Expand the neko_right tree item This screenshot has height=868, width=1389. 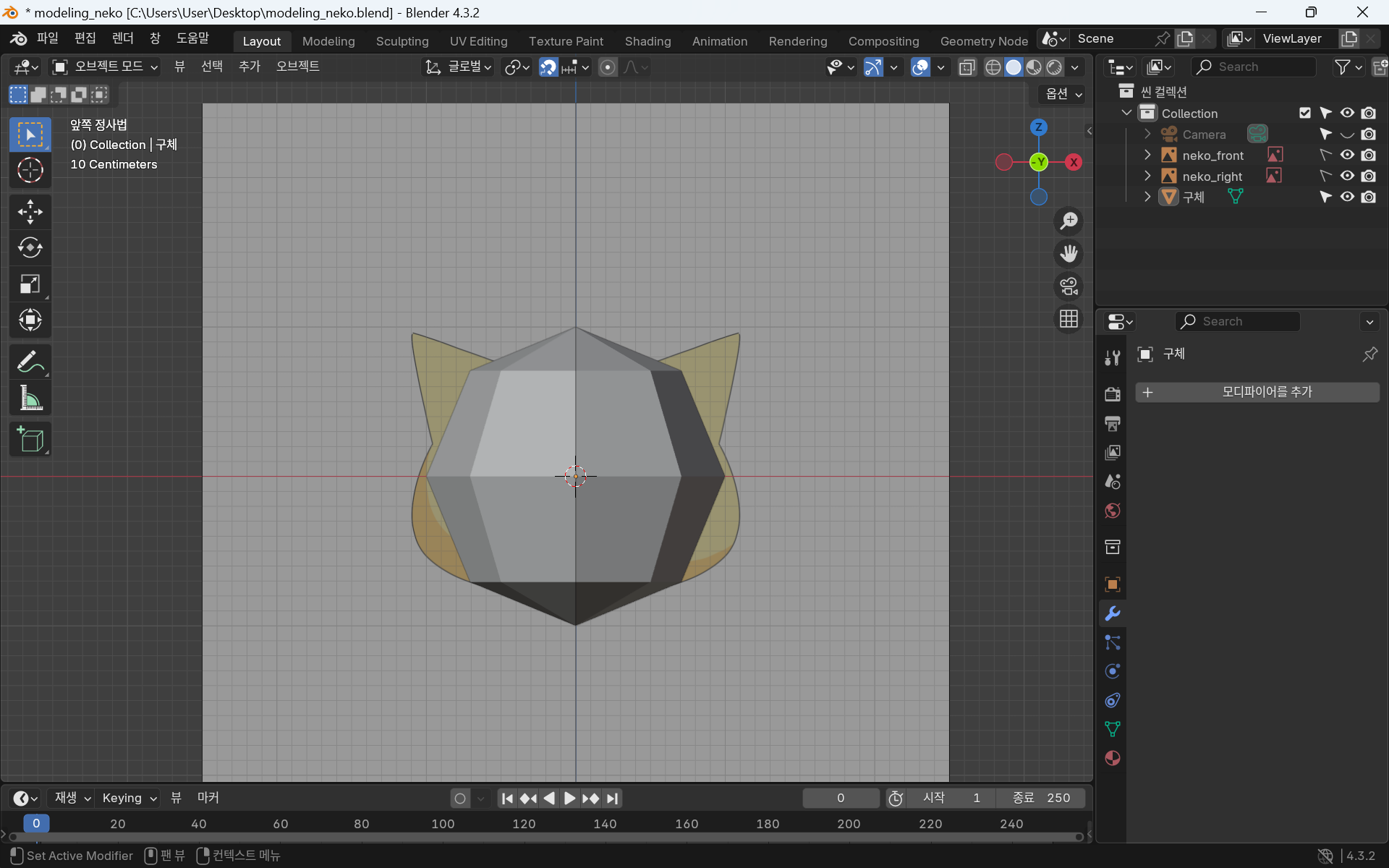[x=1147, y=176]
